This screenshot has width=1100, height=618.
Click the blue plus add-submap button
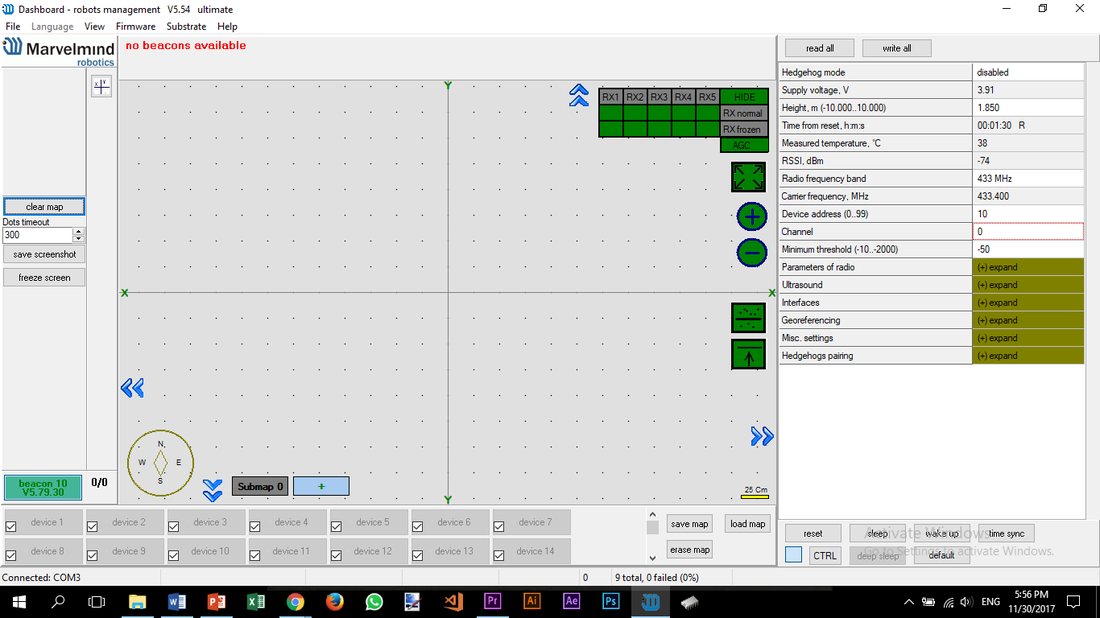click(x=321, y=486)
